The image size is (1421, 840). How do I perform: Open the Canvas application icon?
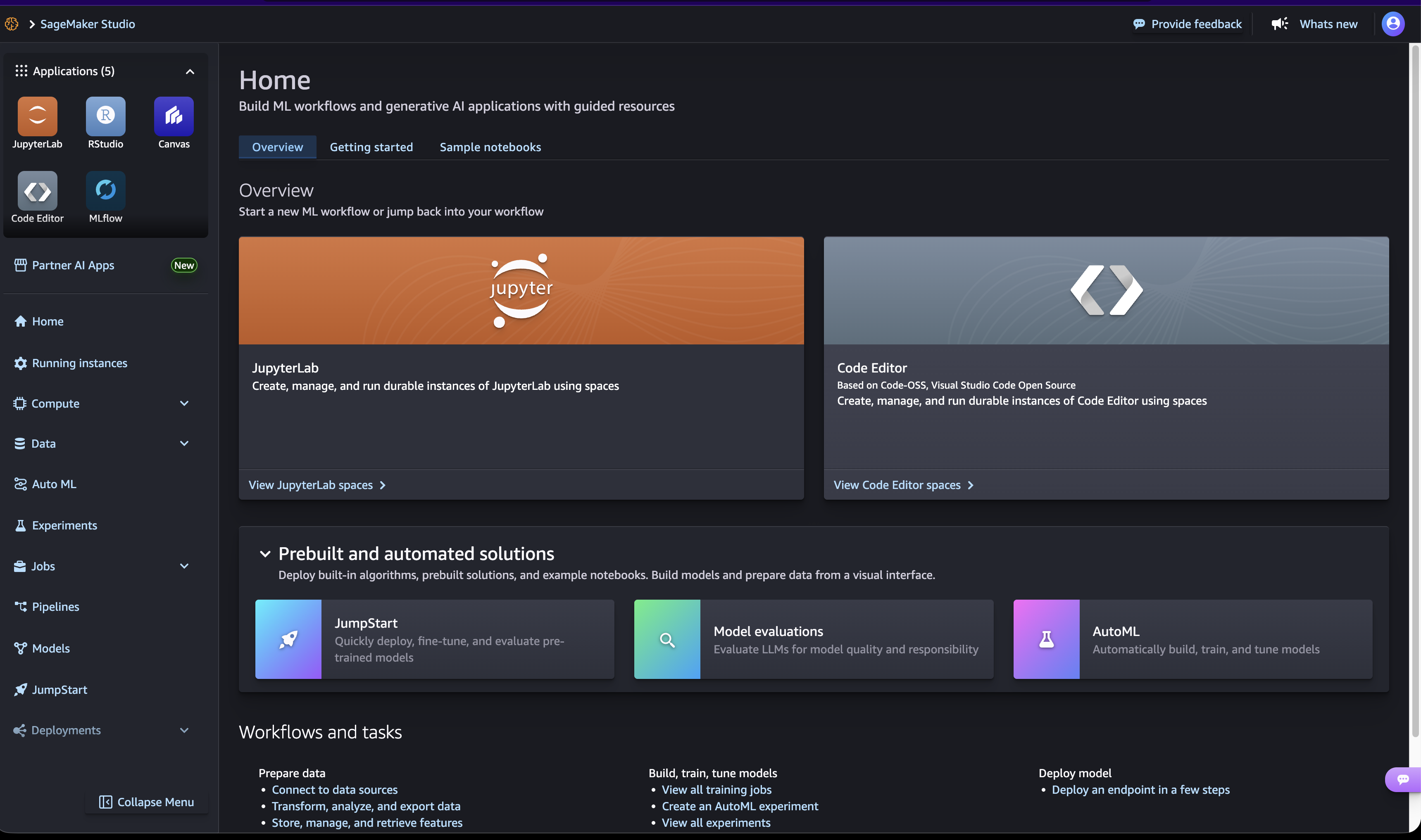[174, 116]
